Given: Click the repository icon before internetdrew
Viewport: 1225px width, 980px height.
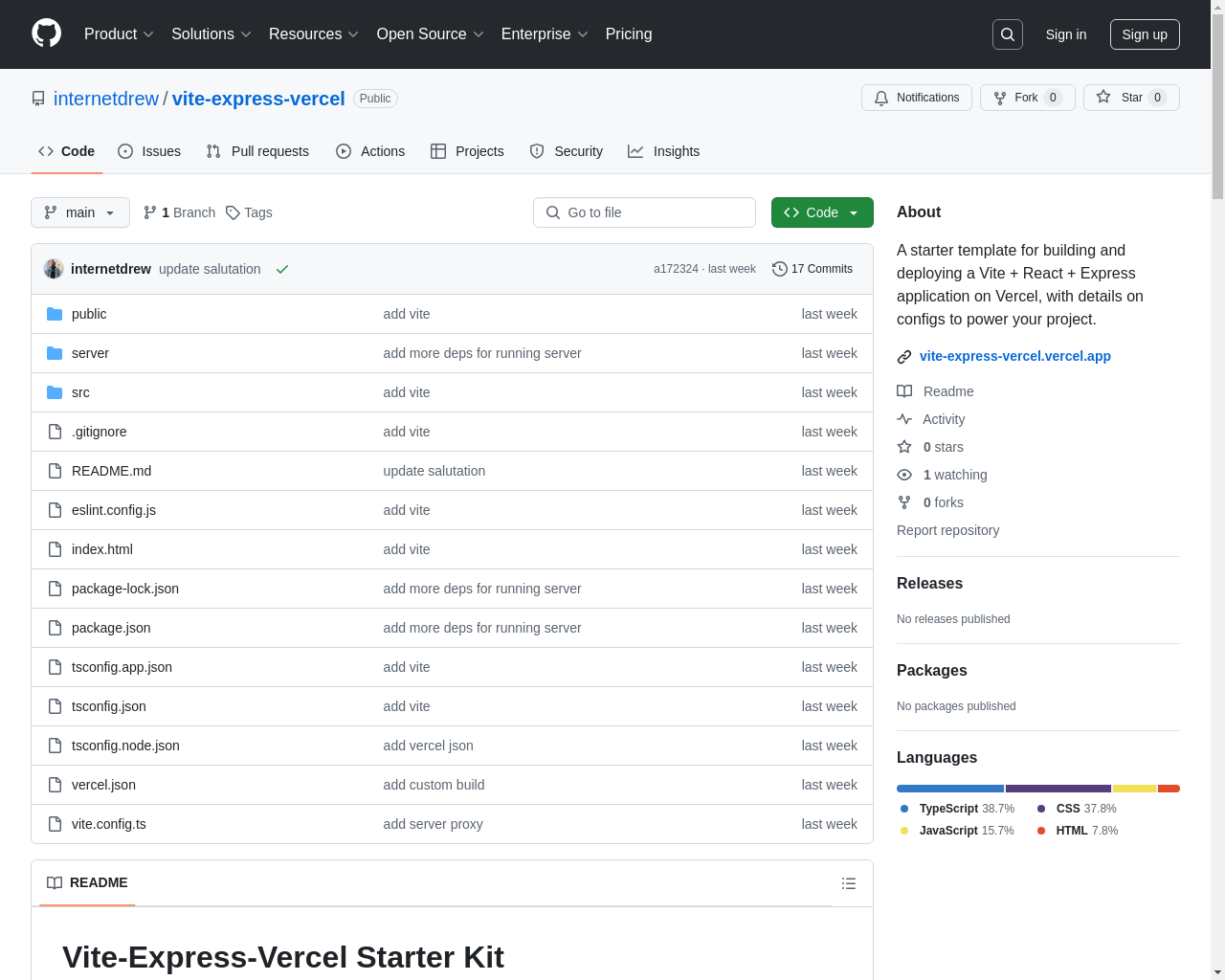Looking at the screenshot, I should 38,99.
